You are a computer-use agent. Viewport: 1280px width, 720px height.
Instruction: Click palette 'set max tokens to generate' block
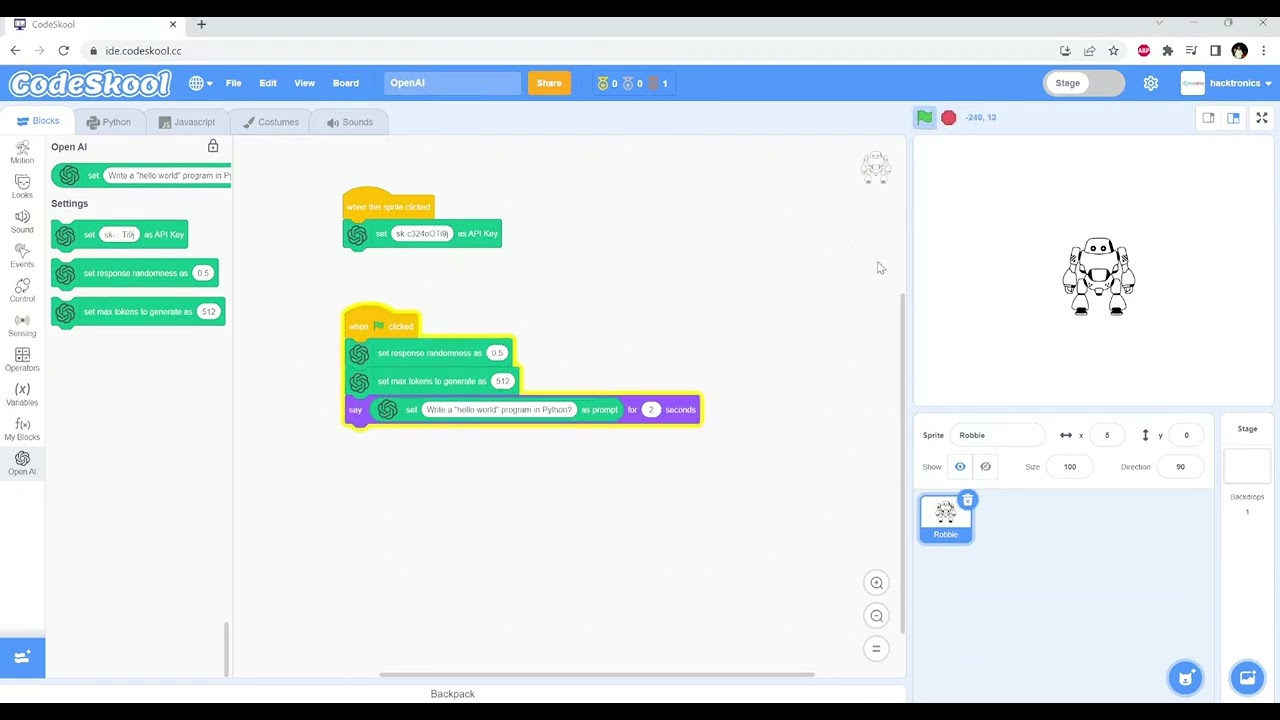pos(138,312)
